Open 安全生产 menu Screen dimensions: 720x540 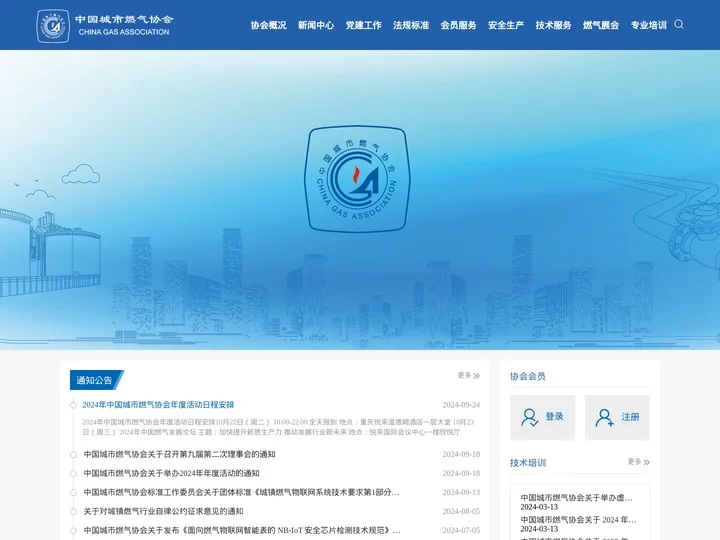coord(506,25)
